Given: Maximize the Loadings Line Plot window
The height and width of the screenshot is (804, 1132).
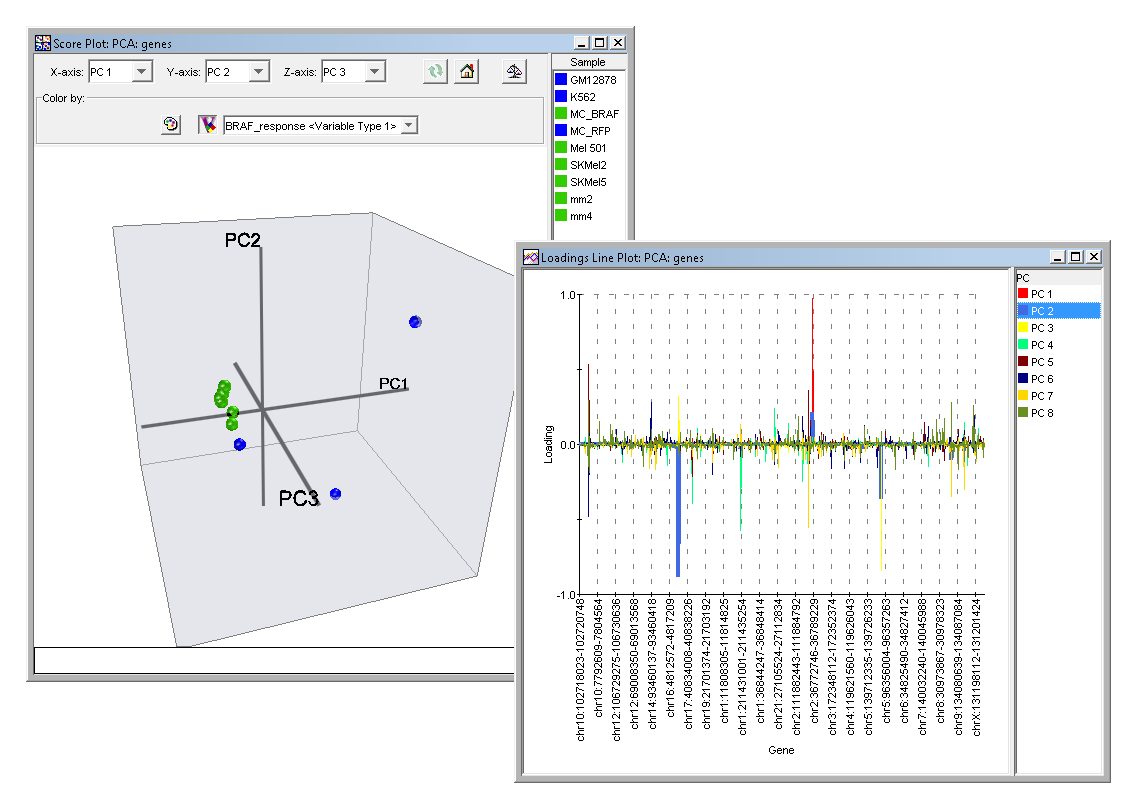Looking at the screenshot, I should (1075, 257).
